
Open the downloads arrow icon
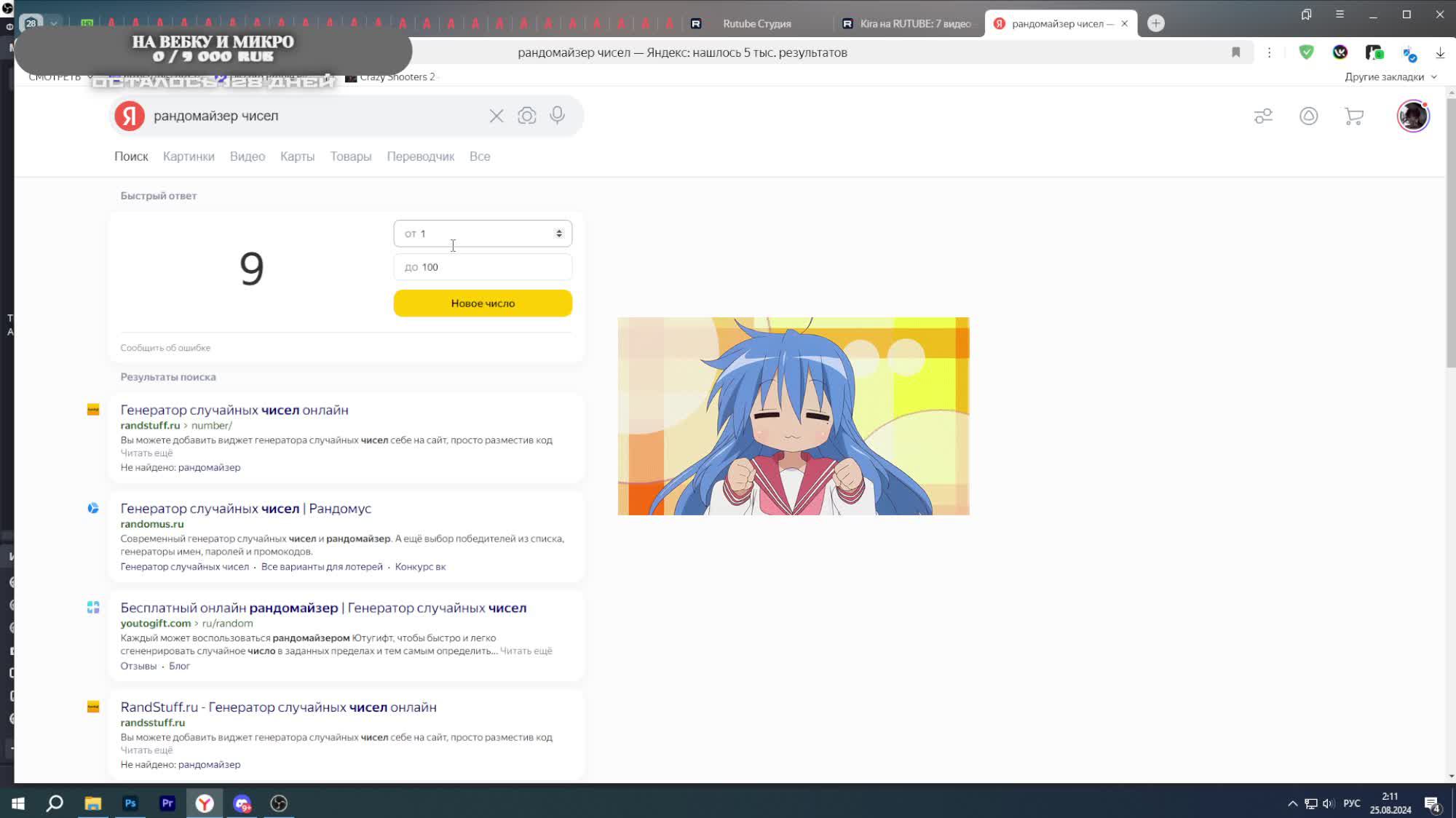click(1439, 52)
